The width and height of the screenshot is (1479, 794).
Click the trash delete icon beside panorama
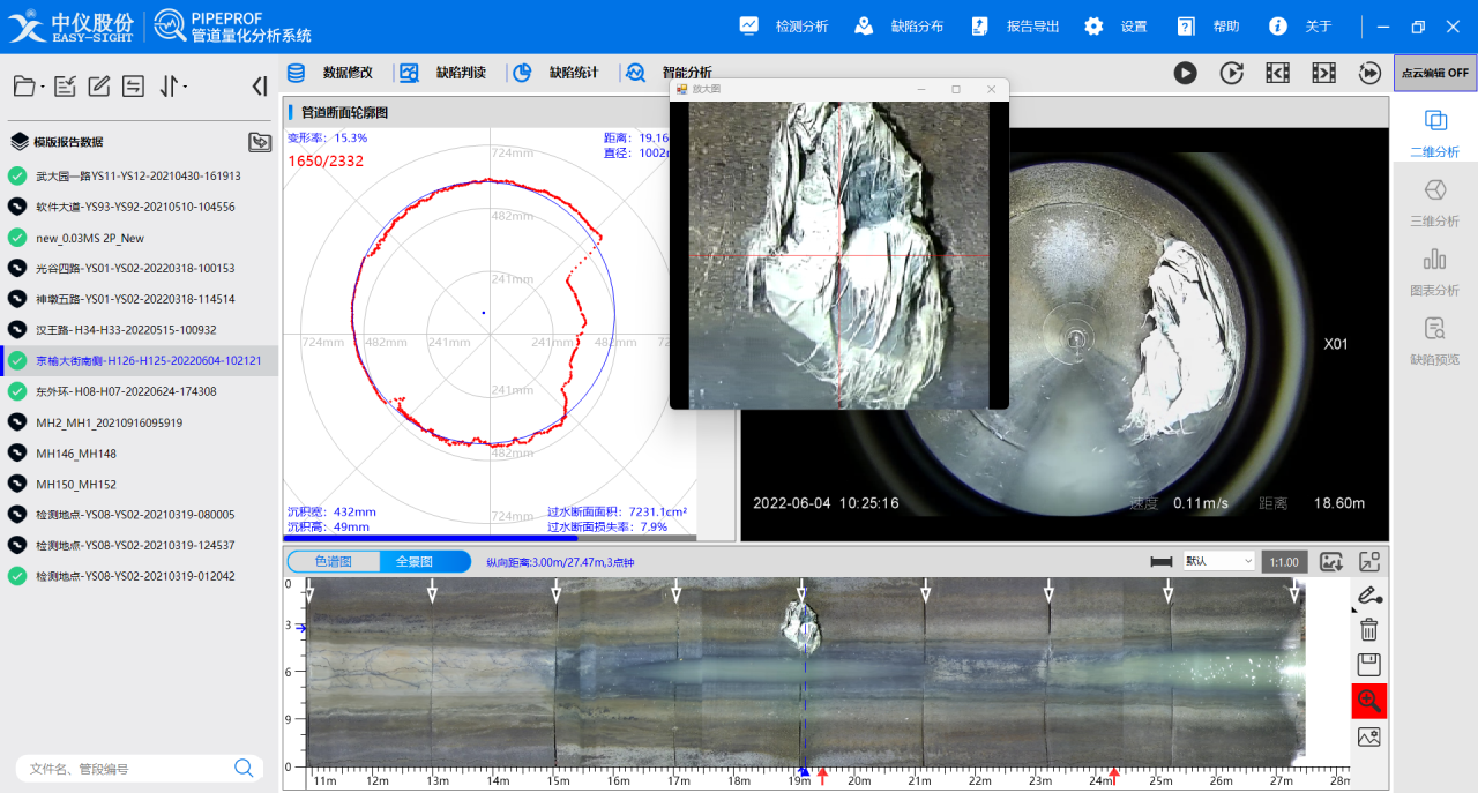(1369, 630)
